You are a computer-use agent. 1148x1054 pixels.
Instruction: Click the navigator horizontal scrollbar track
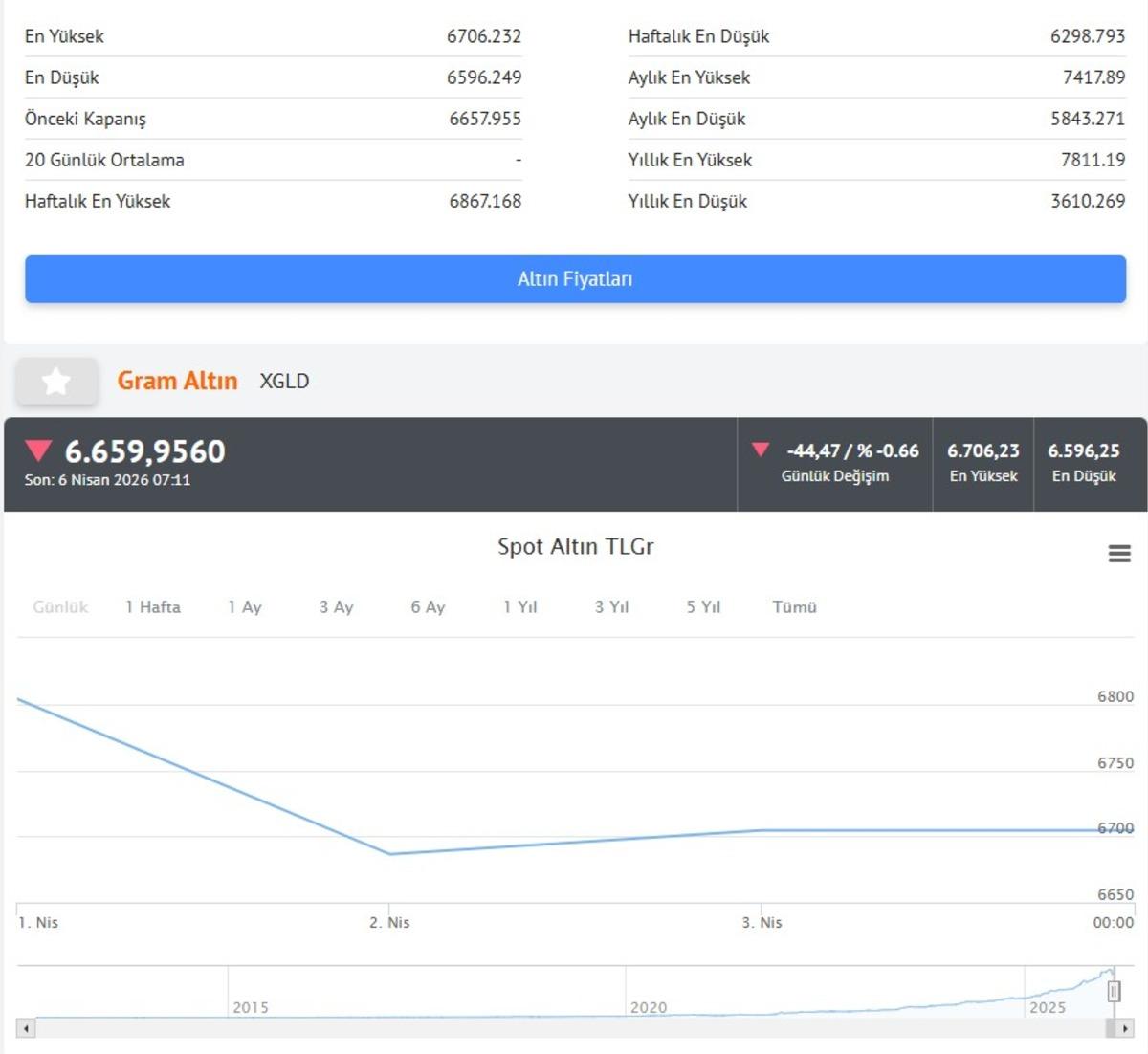click(574, 1028)
